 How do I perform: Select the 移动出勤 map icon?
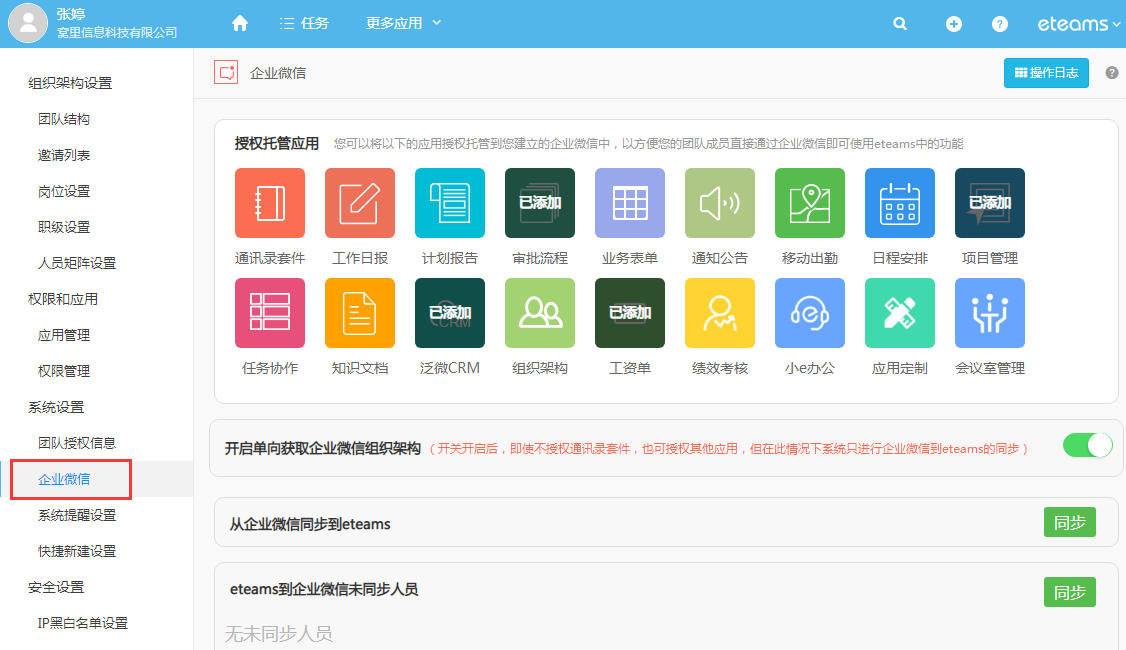810,203
